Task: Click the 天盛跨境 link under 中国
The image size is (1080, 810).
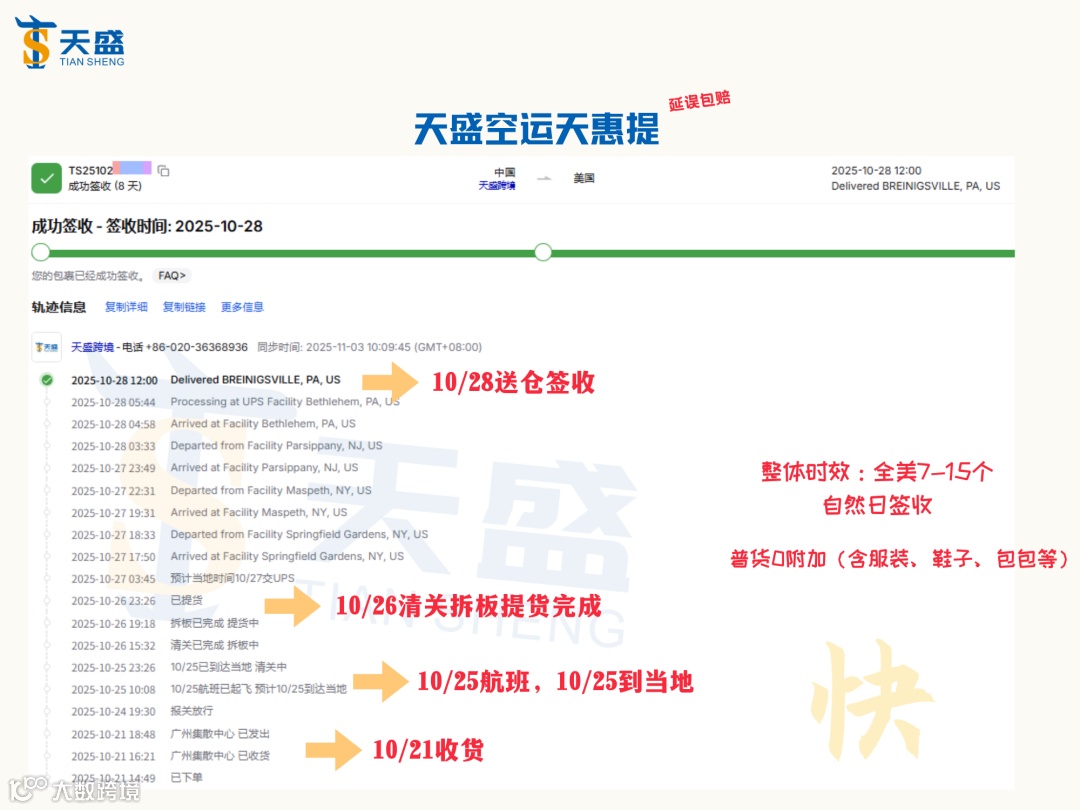Action: point(497,185)
